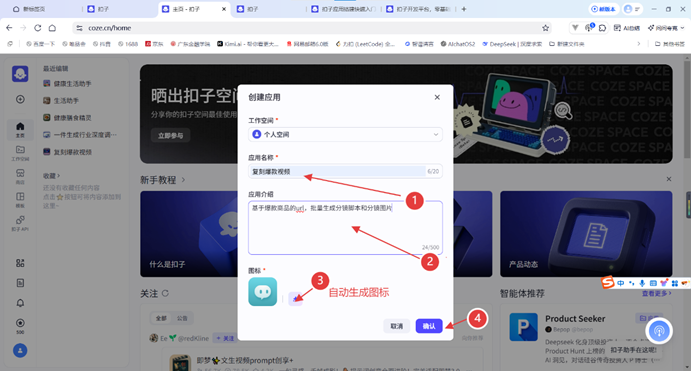Screen dimensions: 691x371
Task: Open recent item 复刻爆款视频
Action: pos(67,152)
